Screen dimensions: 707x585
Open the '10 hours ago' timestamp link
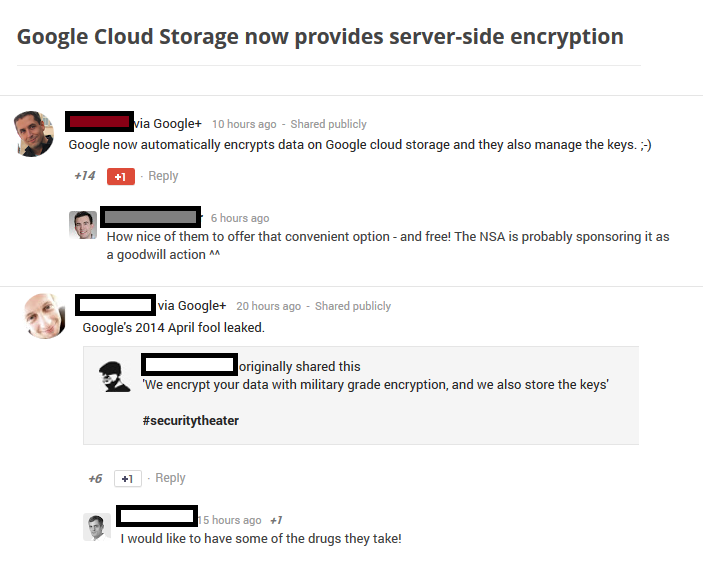tap(244, 124)
